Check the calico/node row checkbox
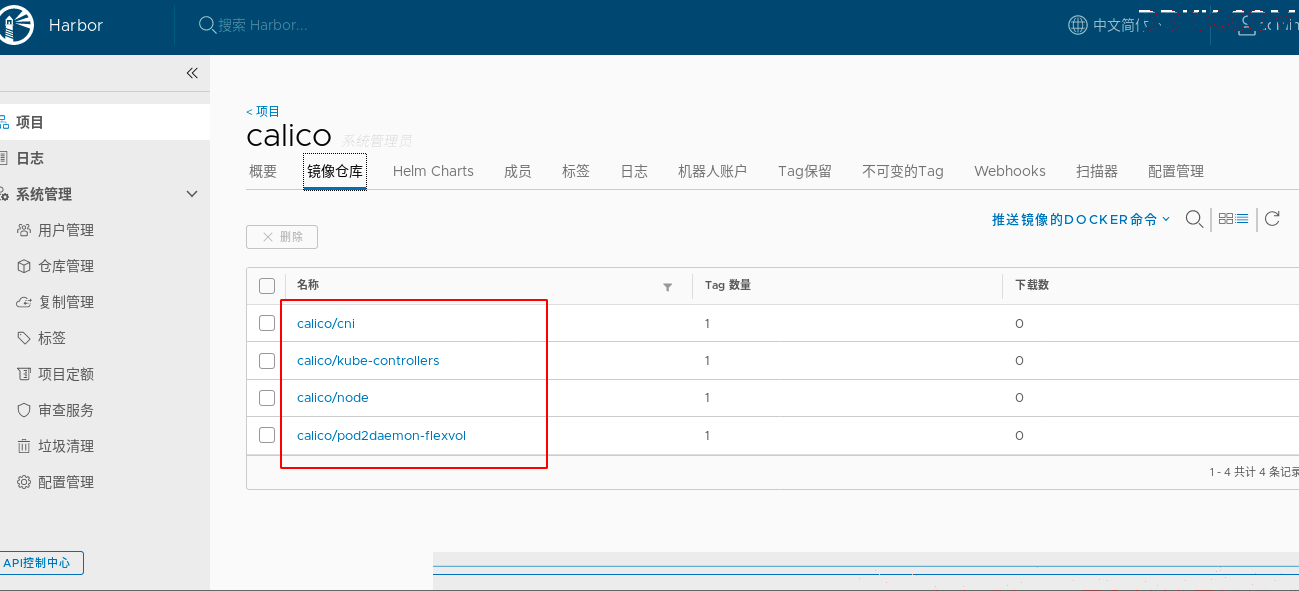Image resolution: width=1299 pixels, height=591 pixels. tap(267, 398)
